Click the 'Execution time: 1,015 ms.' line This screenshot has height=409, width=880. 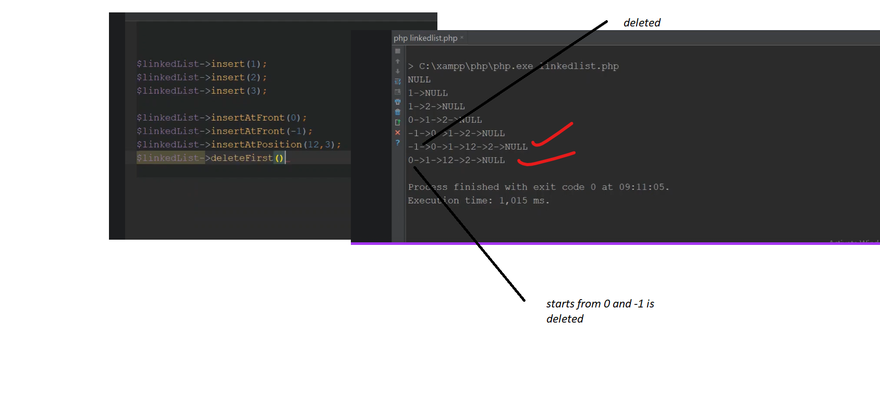pos(478,200)
